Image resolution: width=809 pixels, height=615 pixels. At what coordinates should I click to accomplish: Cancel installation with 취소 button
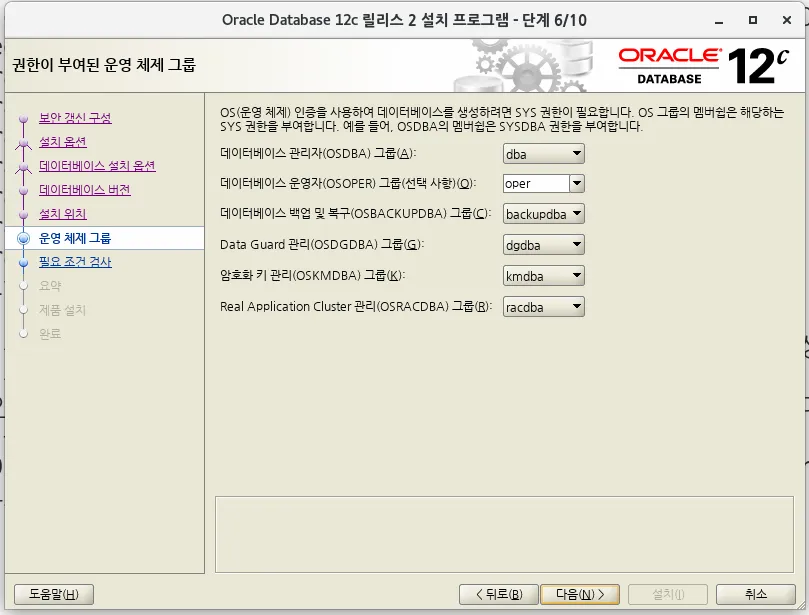756,594
